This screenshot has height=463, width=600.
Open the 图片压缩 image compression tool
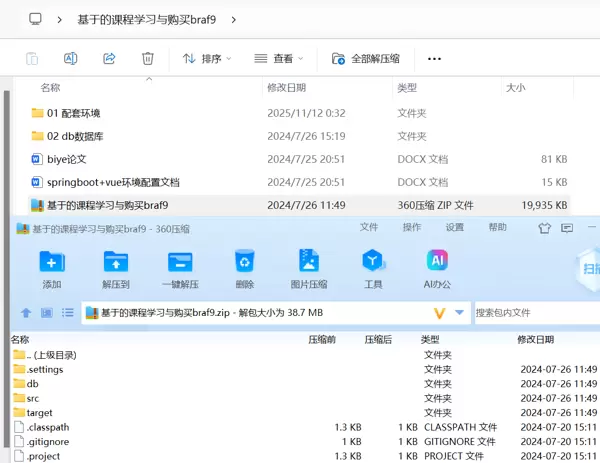(308, 262)
